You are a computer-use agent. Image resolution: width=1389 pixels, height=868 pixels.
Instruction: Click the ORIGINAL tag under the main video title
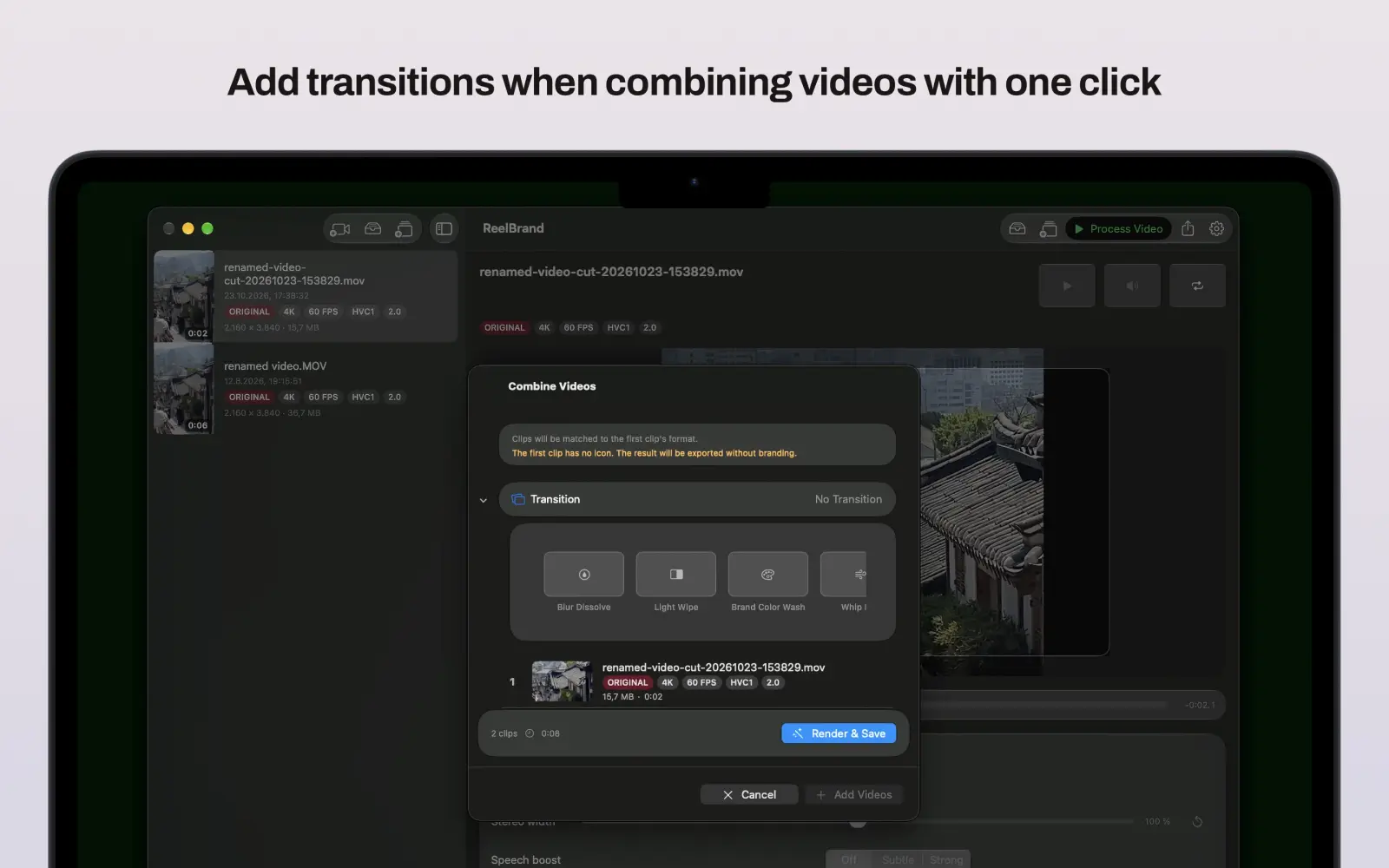[x=504, y=327]
